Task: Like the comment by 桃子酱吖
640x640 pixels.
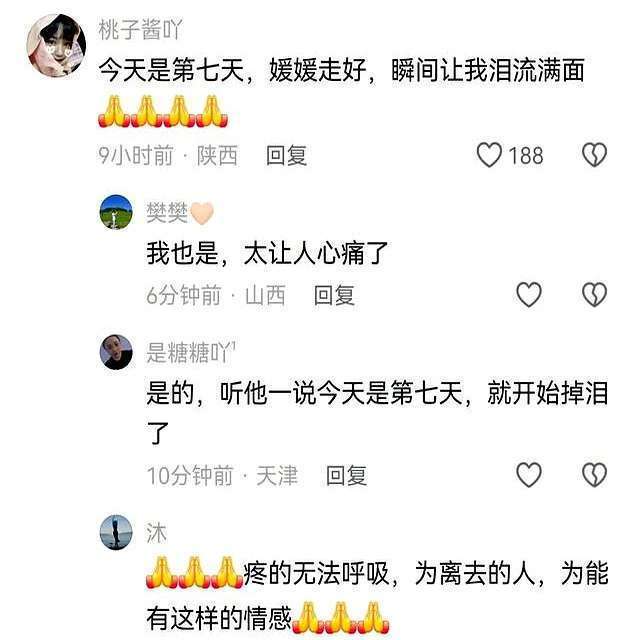Action: pos(489,155)
